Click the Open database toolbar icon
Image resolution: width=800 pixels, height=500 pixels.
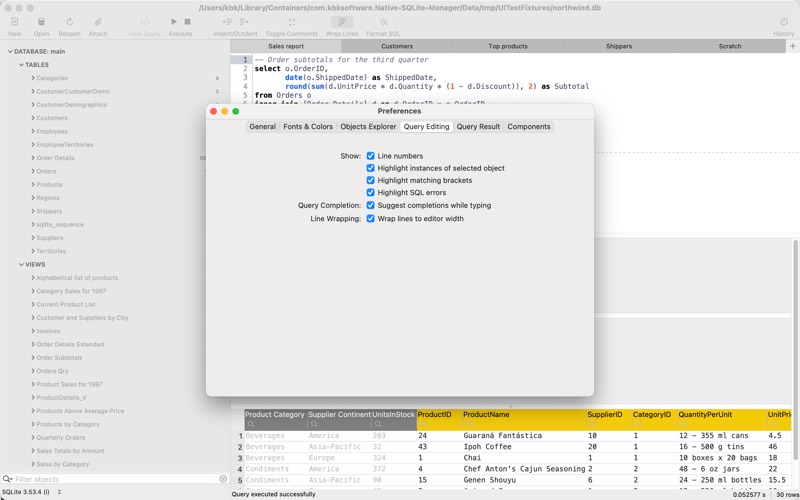pos(41,22)
